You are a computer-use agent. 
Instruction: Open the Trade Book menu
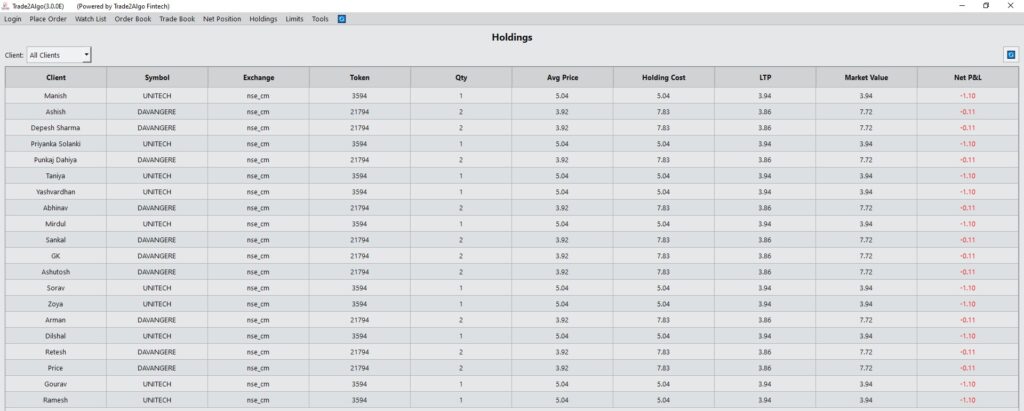pos(177,19)
